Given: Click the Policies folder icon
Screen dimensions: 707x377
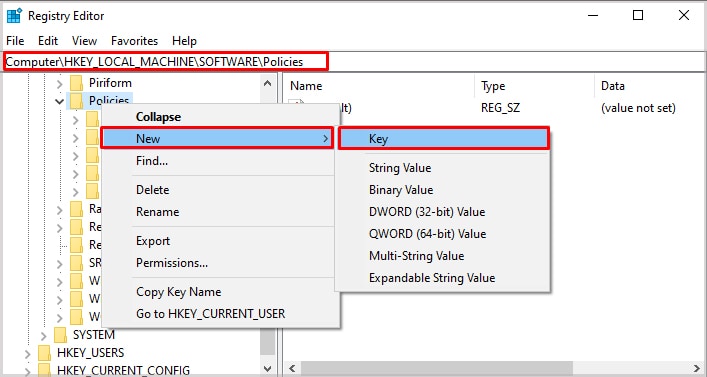Looking at the screenshot, I should [77, 101].
